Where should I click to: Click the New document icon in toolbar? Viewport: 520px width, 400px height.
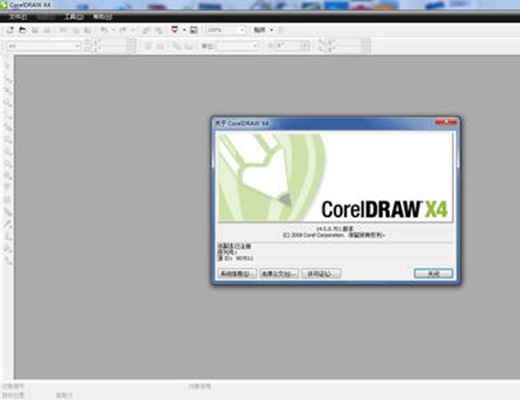[10, 30]
